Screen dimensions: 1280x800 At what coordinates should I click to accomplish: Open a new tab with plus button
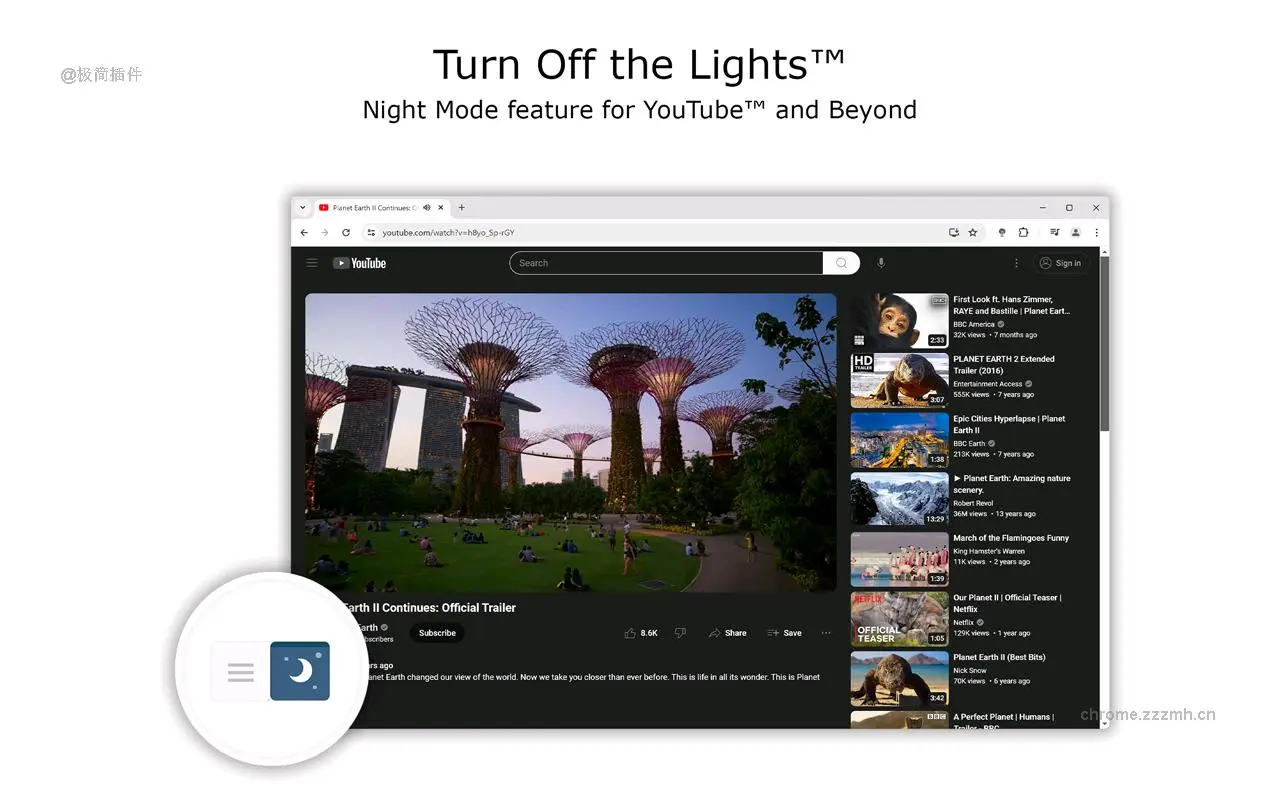click(461, 208)
